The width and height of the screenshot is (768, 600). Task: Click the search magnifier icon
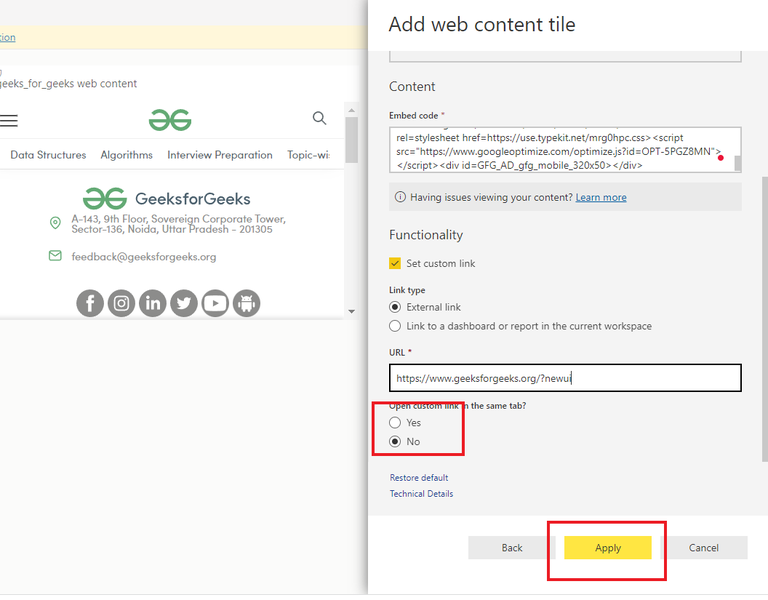click(x=319, y=118)
